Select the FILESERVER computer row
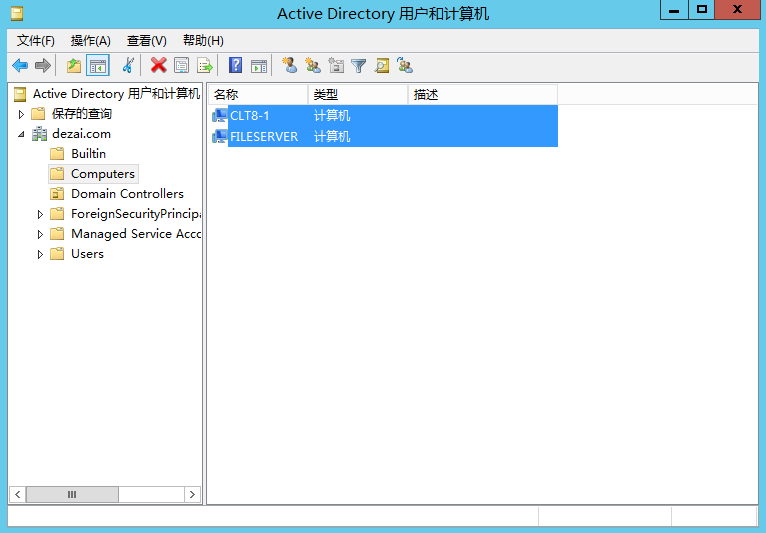Screen dimensions: 766x533 pos(384,136)
